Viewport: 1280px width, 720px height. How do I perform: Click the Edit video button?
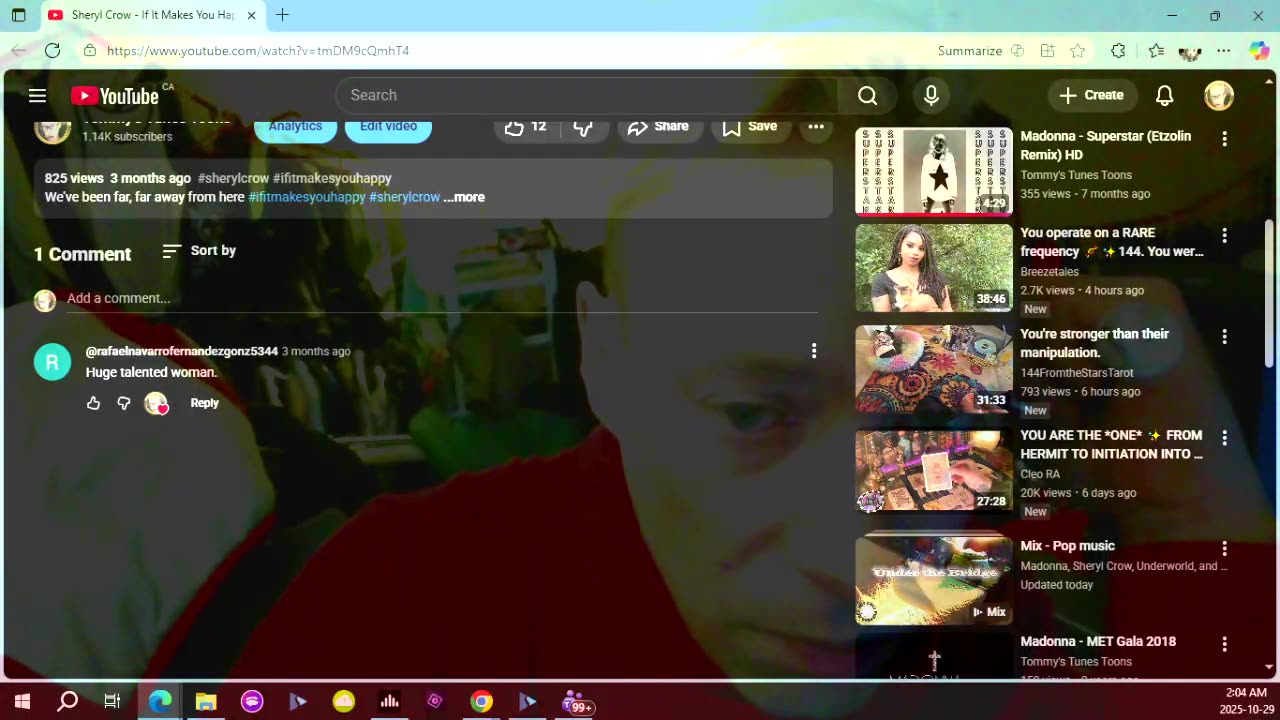tap(388, 127)
